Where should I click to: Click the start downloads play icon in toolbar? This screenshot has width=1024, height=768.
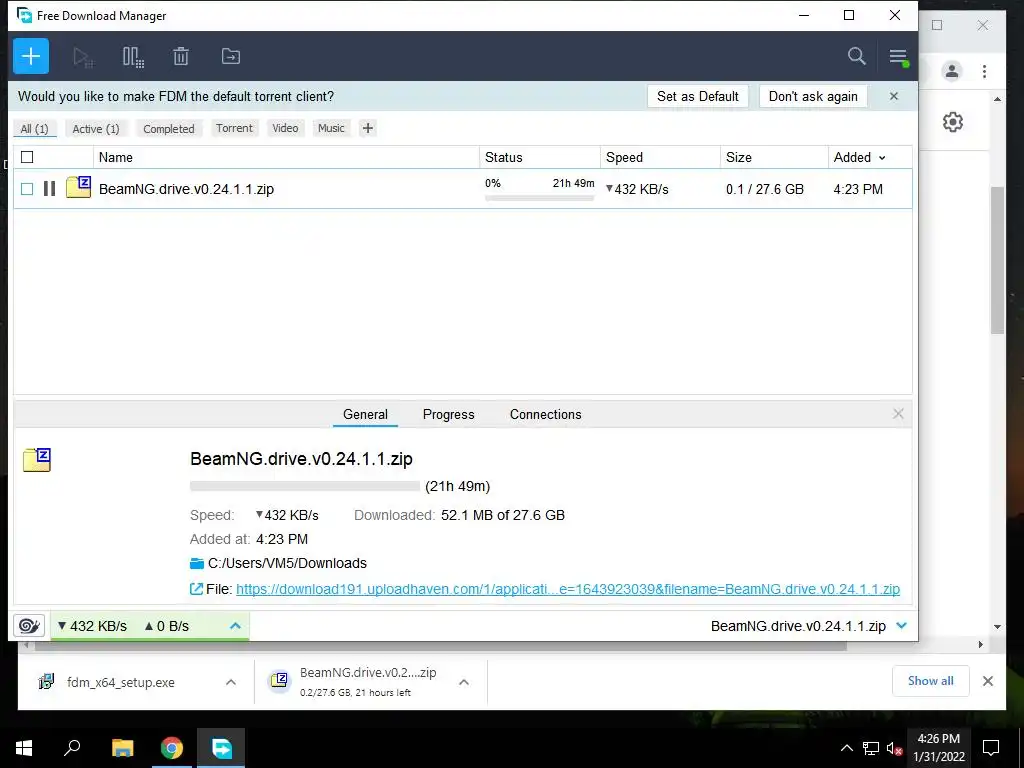point(83,57)
